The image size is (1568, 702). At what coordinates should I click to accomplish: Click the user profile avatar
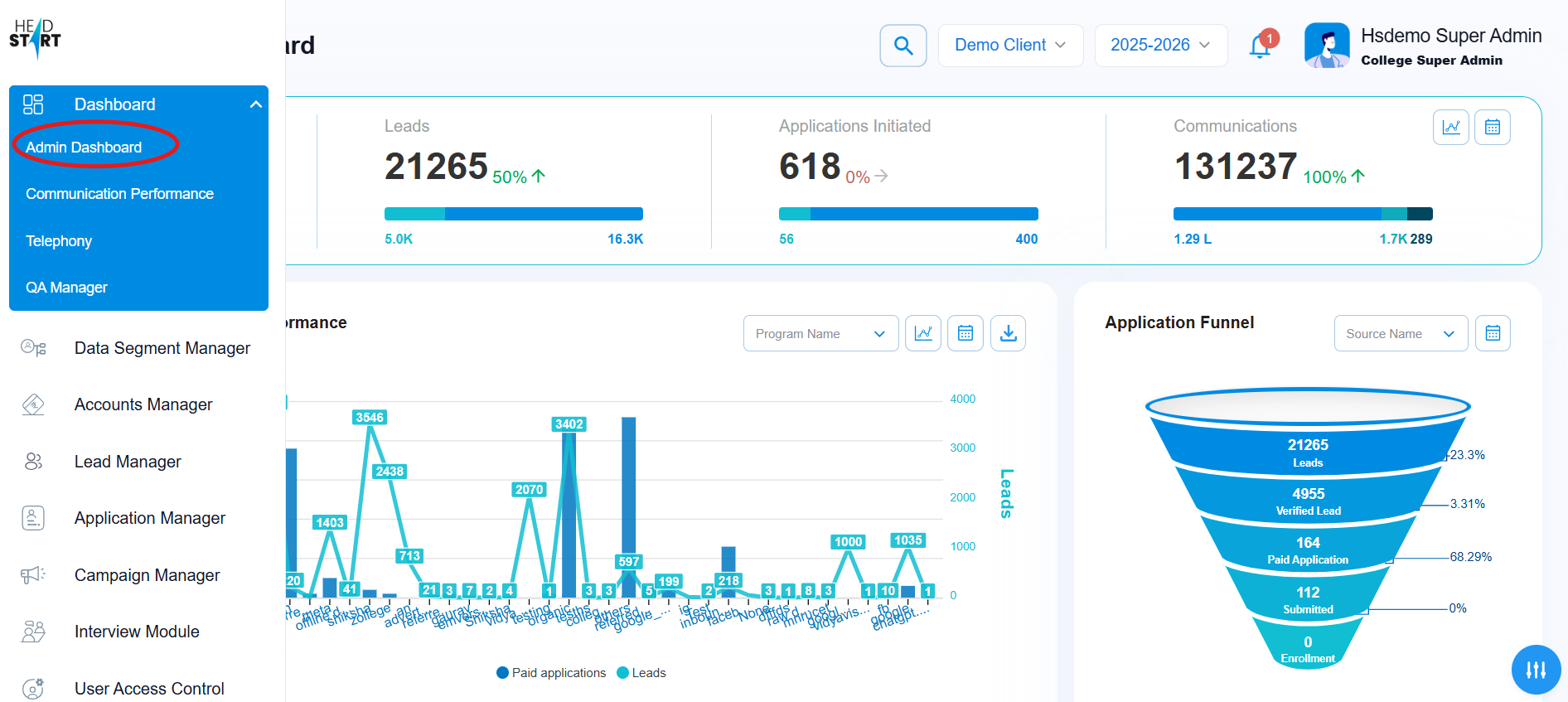[1326, 46]
